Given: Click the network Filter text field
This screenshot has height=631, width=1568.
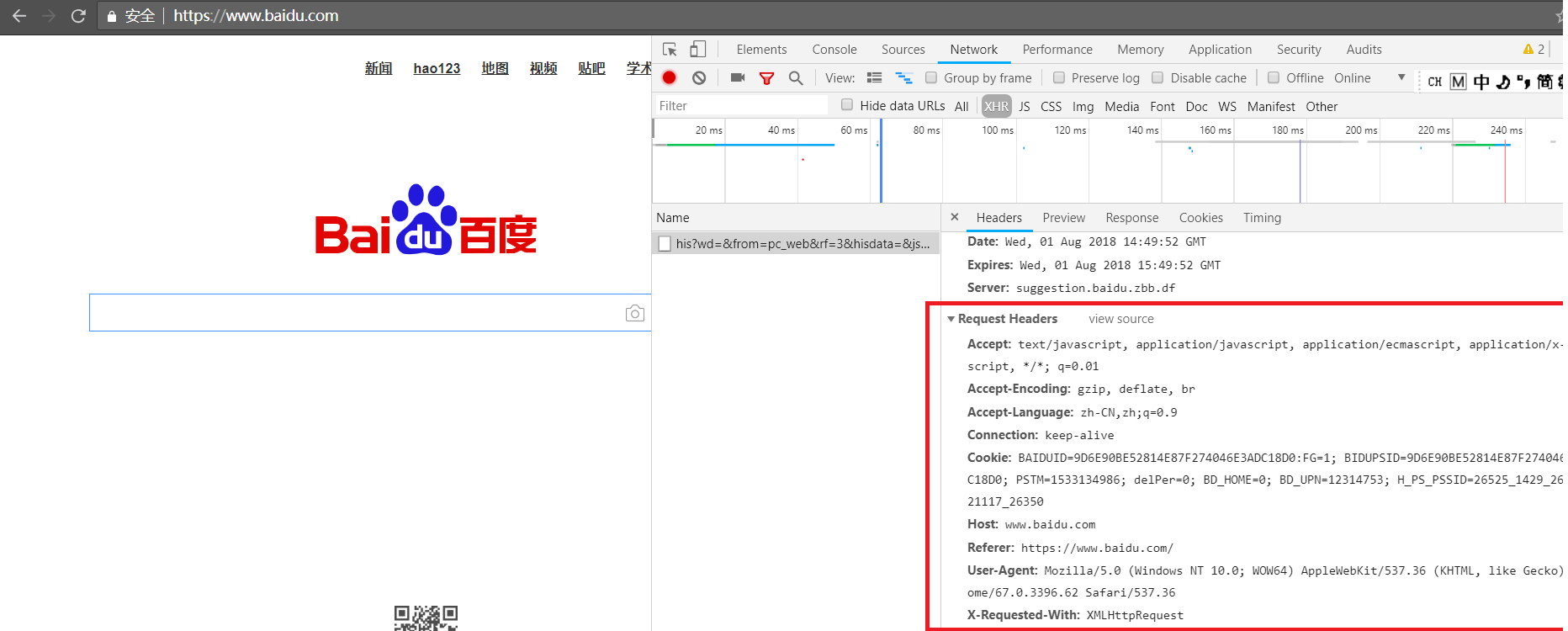Looking at the screenshot, I should click(x=741, y=105).
